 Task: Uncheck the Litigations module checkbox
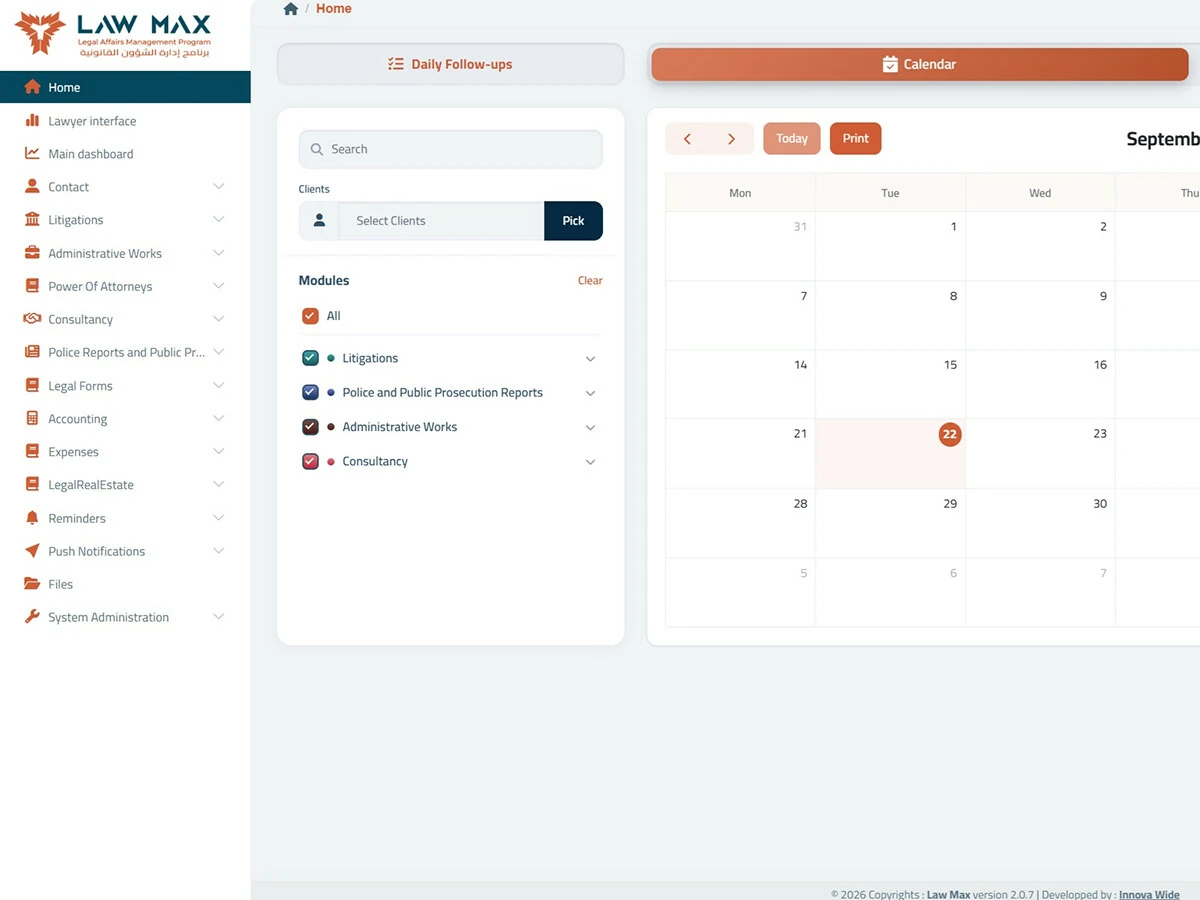click(310, 358)
